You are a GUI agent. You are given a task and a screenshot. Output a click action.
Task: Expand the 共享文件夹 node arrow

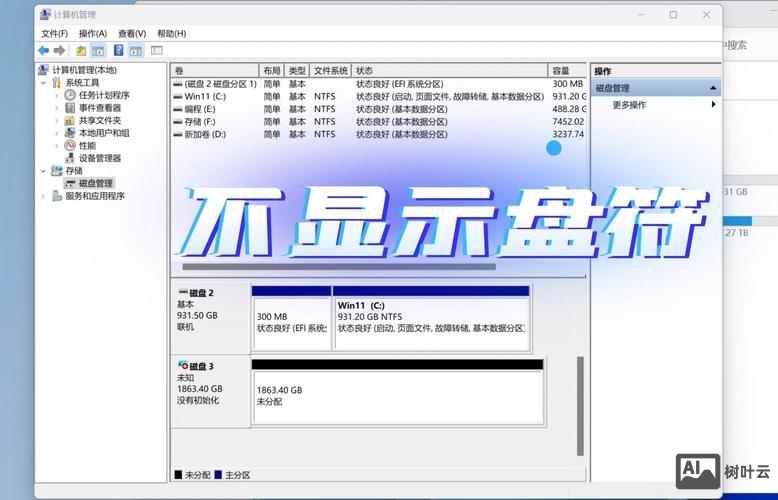point(57,121)
